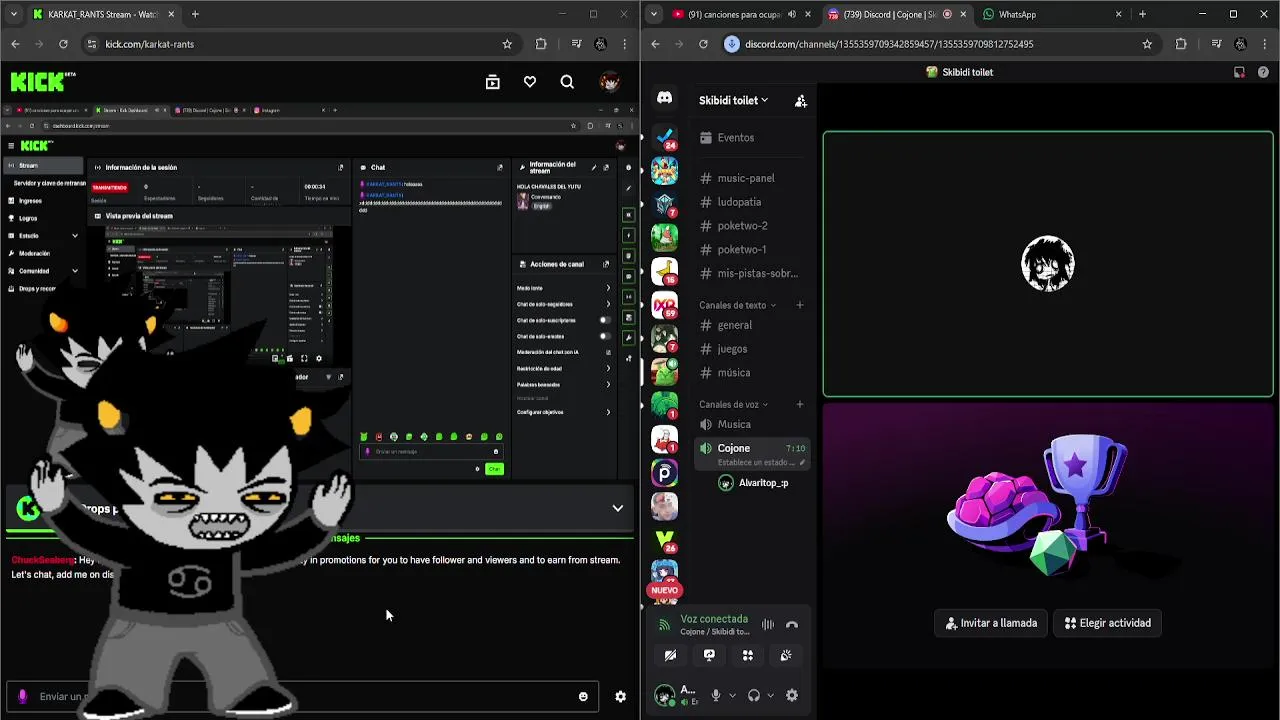
Task: Click the Kick chat message input
Action: [x=300, y=696]
